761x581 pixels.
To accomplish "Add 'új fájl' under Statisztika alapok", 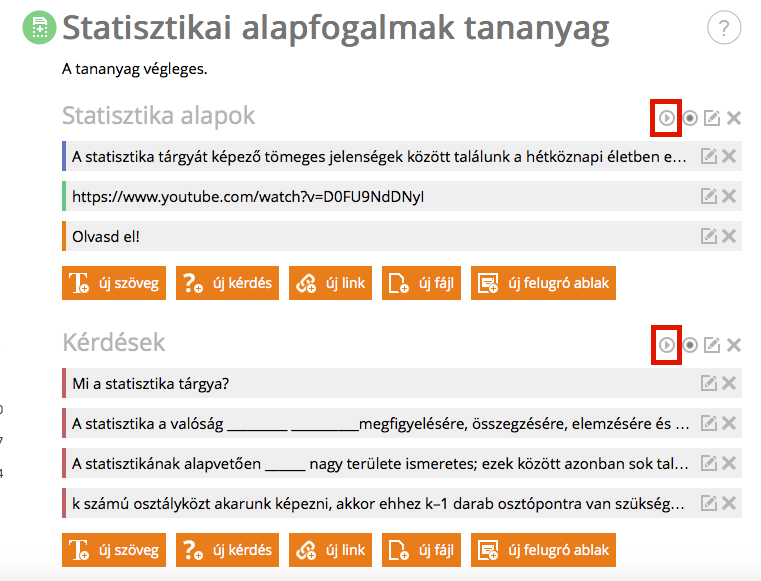I will click(421, 283).
